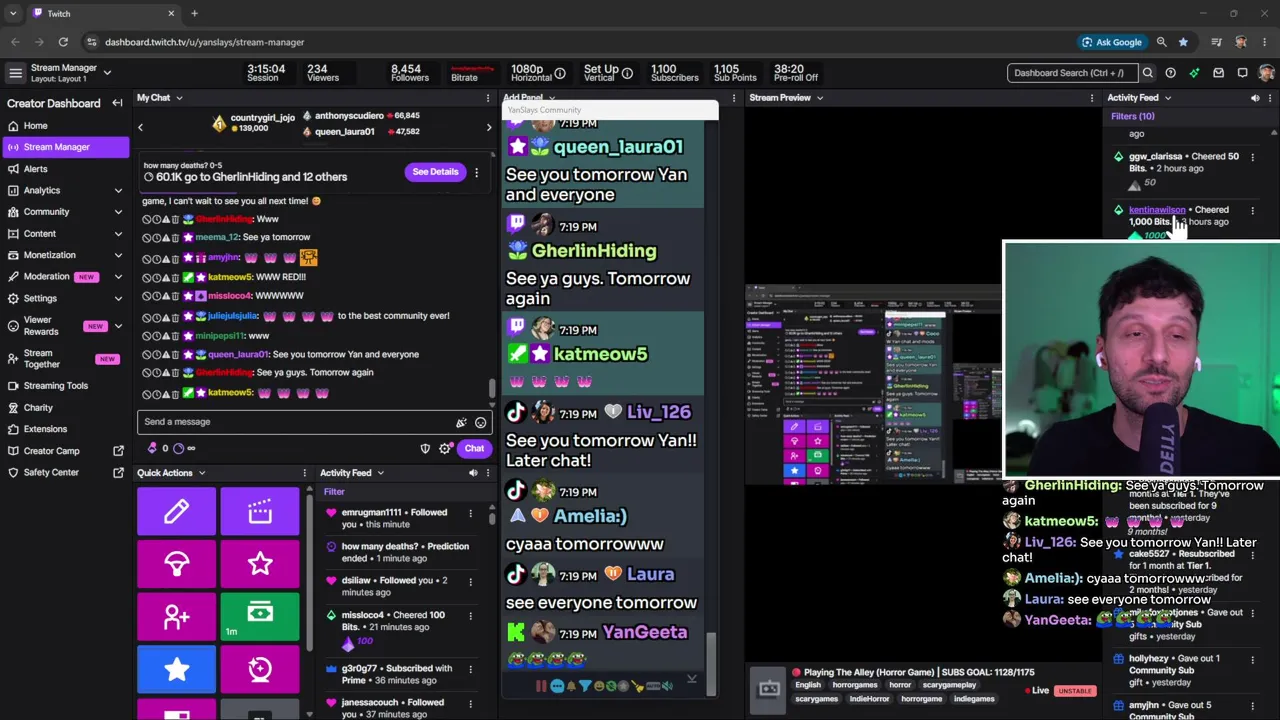This screenshot has height=720, width=1280.
Task: Send the chat message with Chat button
Action: (474, 448)
